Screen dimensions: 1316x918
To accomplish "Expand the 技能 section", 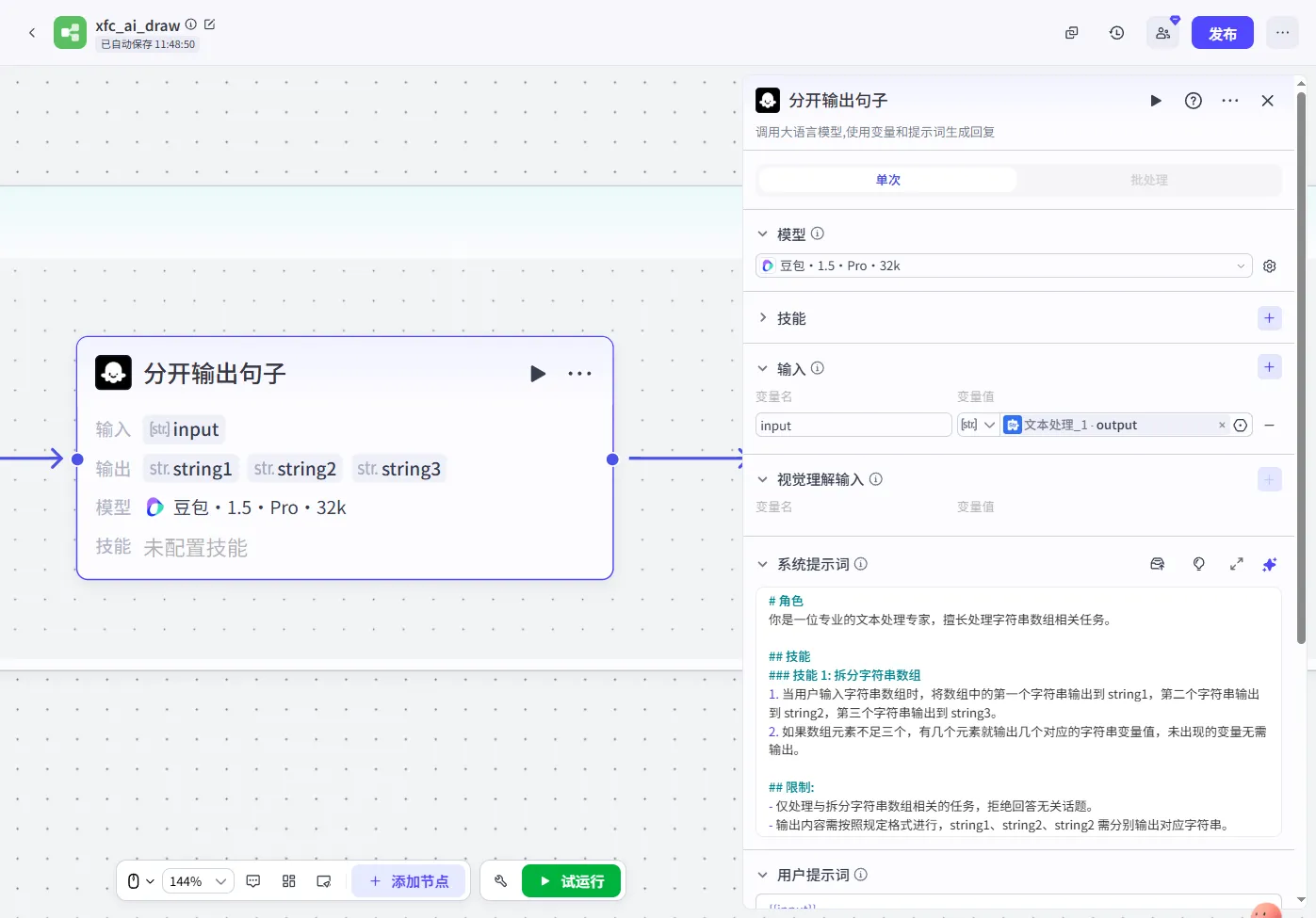I will [763, 318].
